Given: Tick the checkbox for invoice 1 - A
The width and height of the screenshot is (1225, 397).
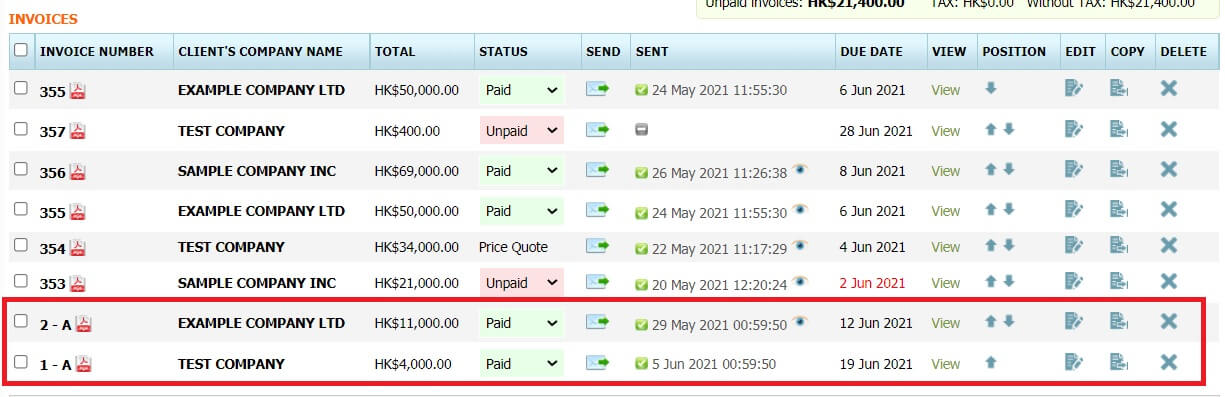Looking at the screenshot, I should pos(21,362).
